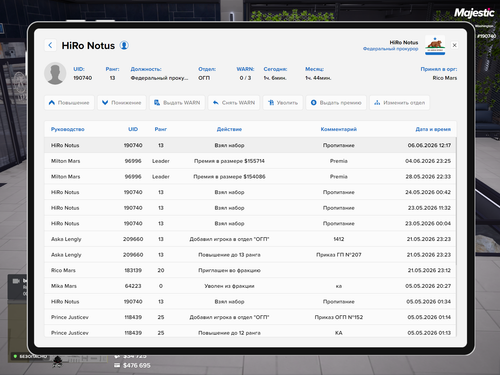
Task: Click the game balance $476 695 in the HUD
Action: (137, 366)
